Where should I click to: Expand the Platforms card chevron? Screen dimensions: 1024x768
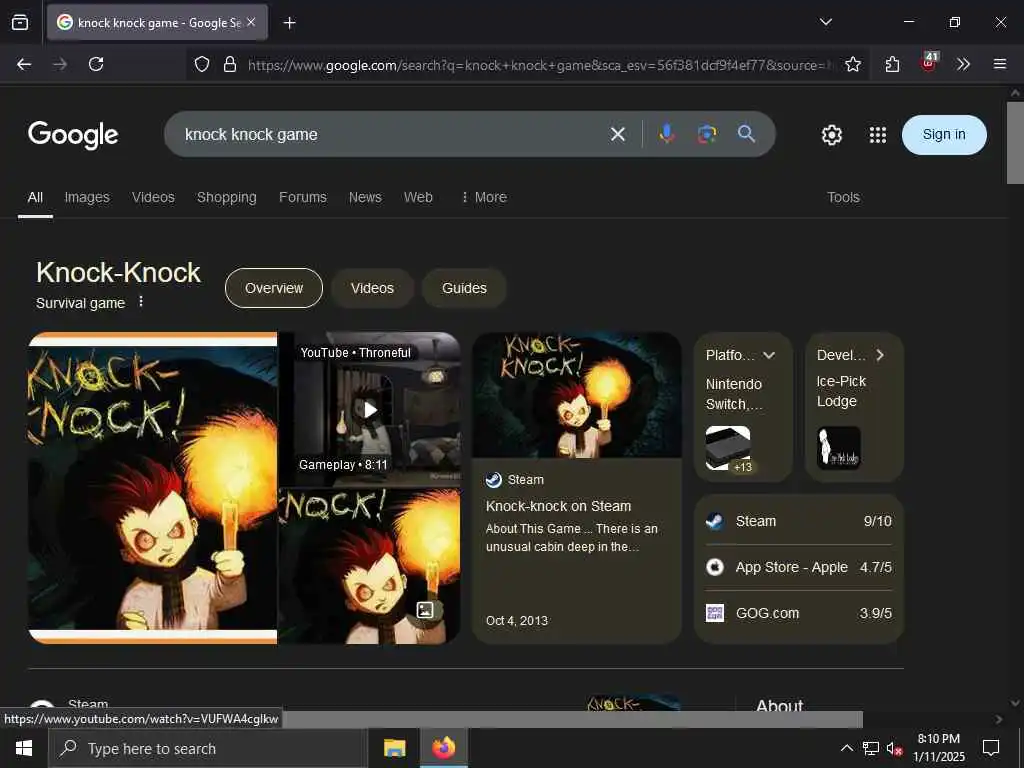pos(769,355)
